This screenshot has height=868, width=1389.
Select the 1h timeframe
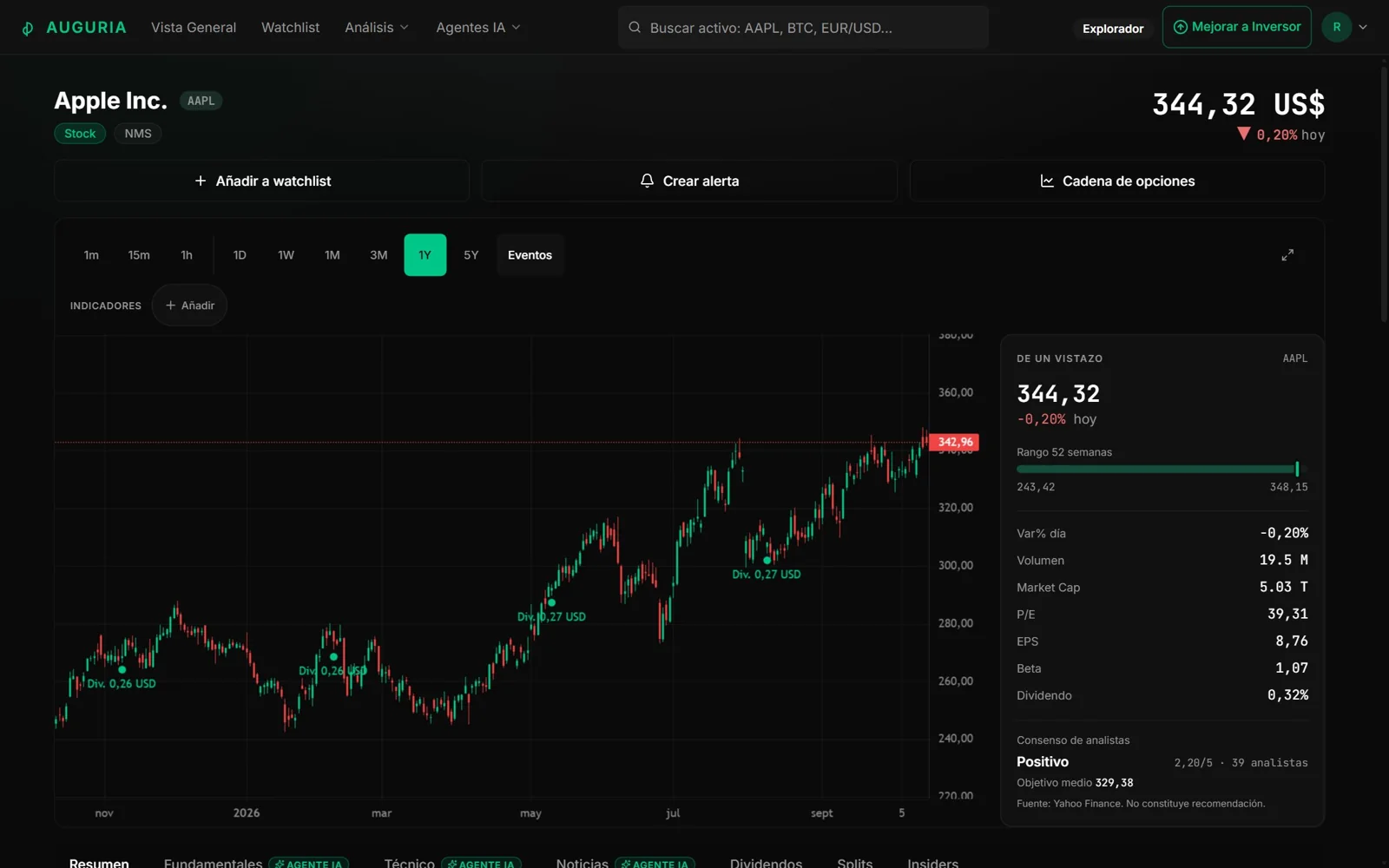[187, 255]
